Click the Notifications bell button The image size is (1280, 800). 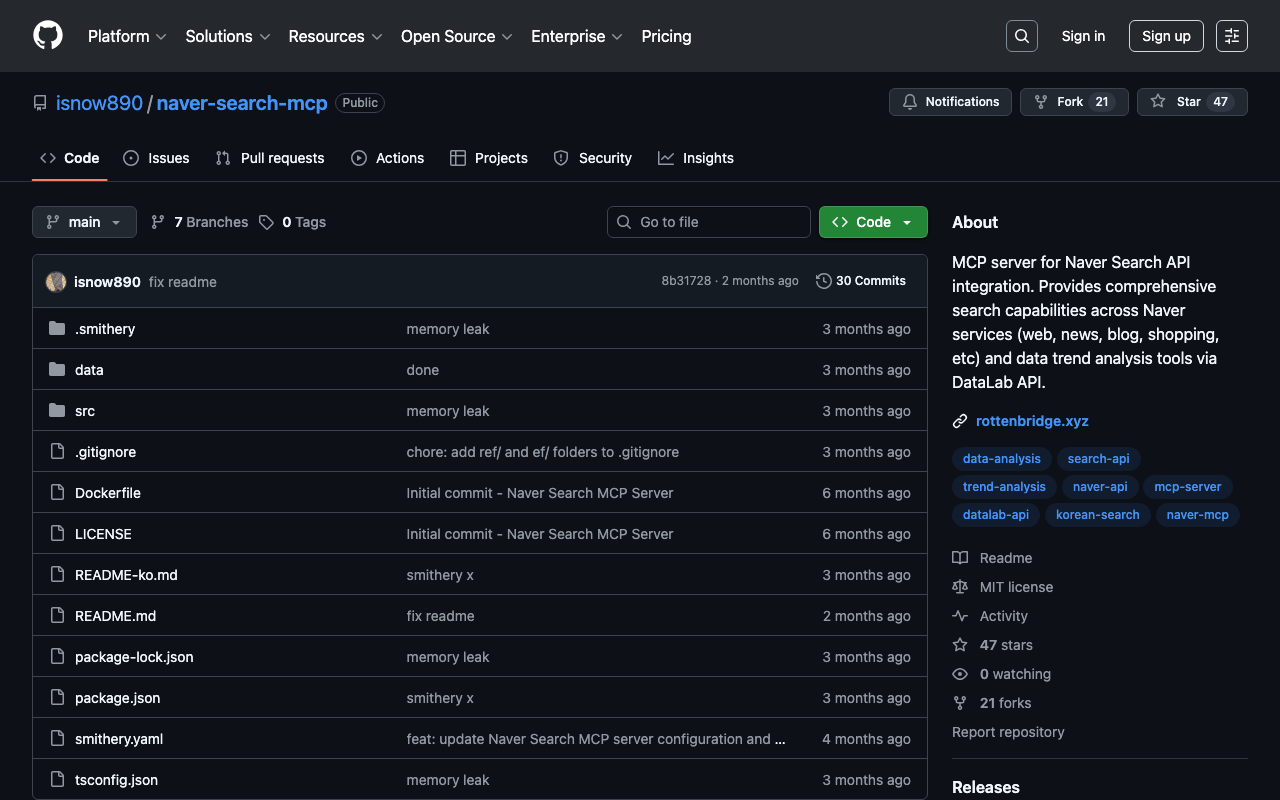tap(950, 102)
